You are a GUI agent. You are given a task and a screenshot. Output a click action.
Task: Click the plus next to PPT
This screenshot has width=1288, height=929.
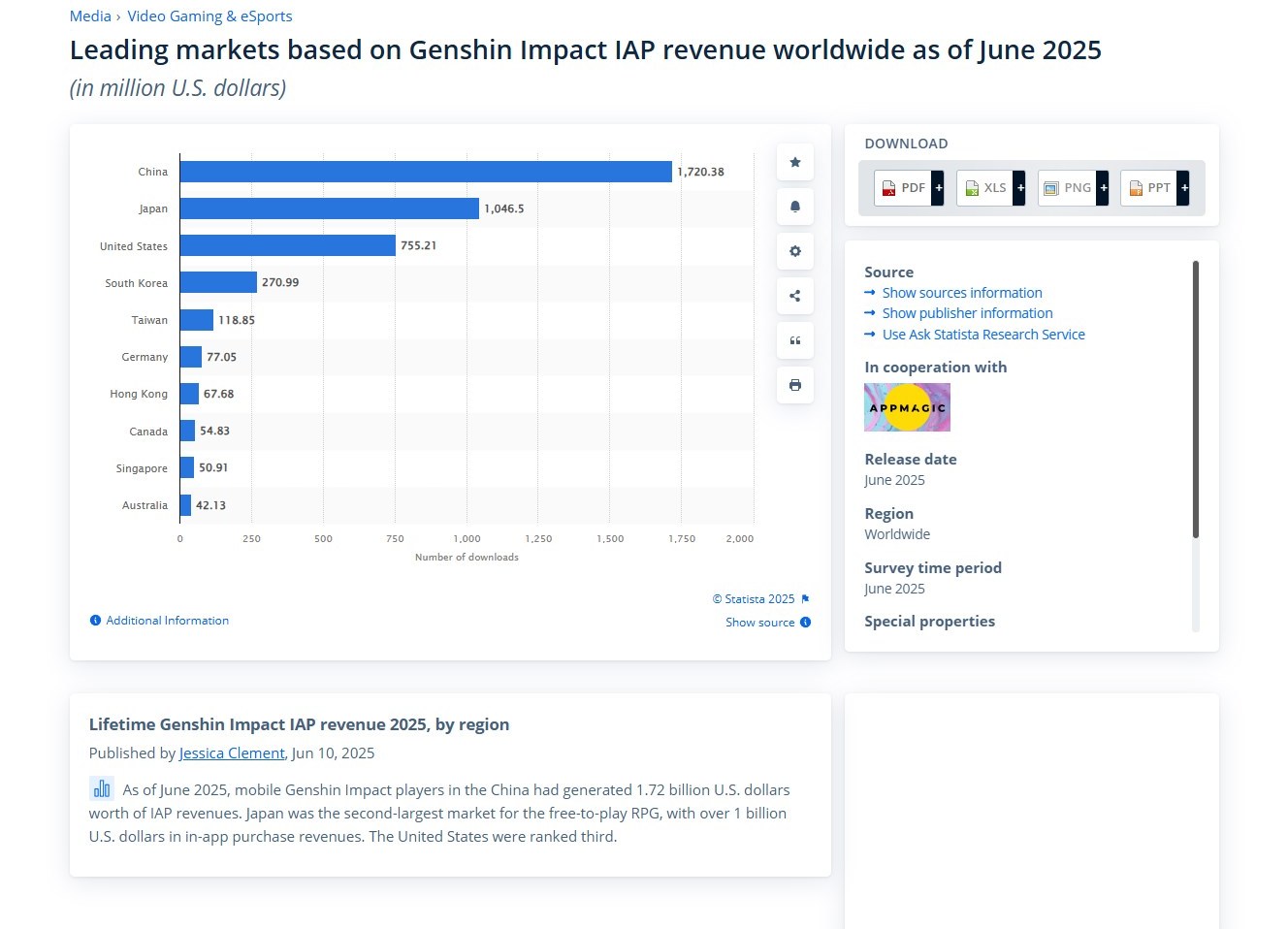(1184, 188)
